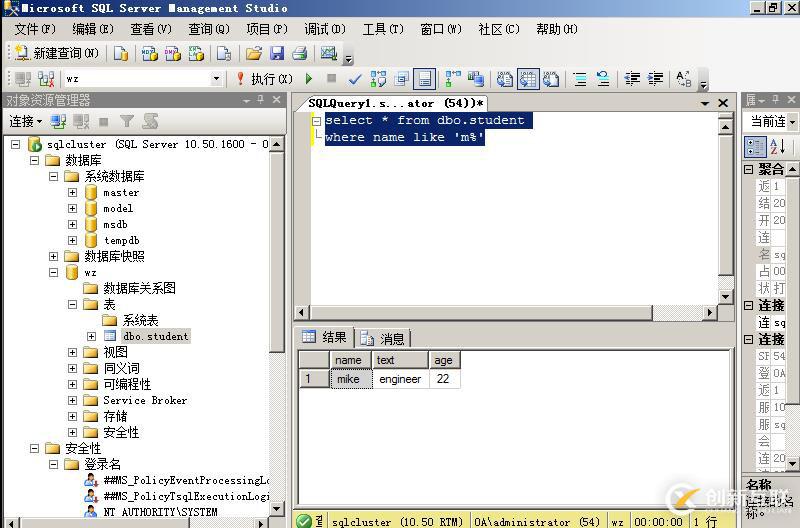The height and width of the screenshot is (528, 800).
Task: Collapse the sqlcluster server node
Action: pyautogui.click(x=15, y=144)
